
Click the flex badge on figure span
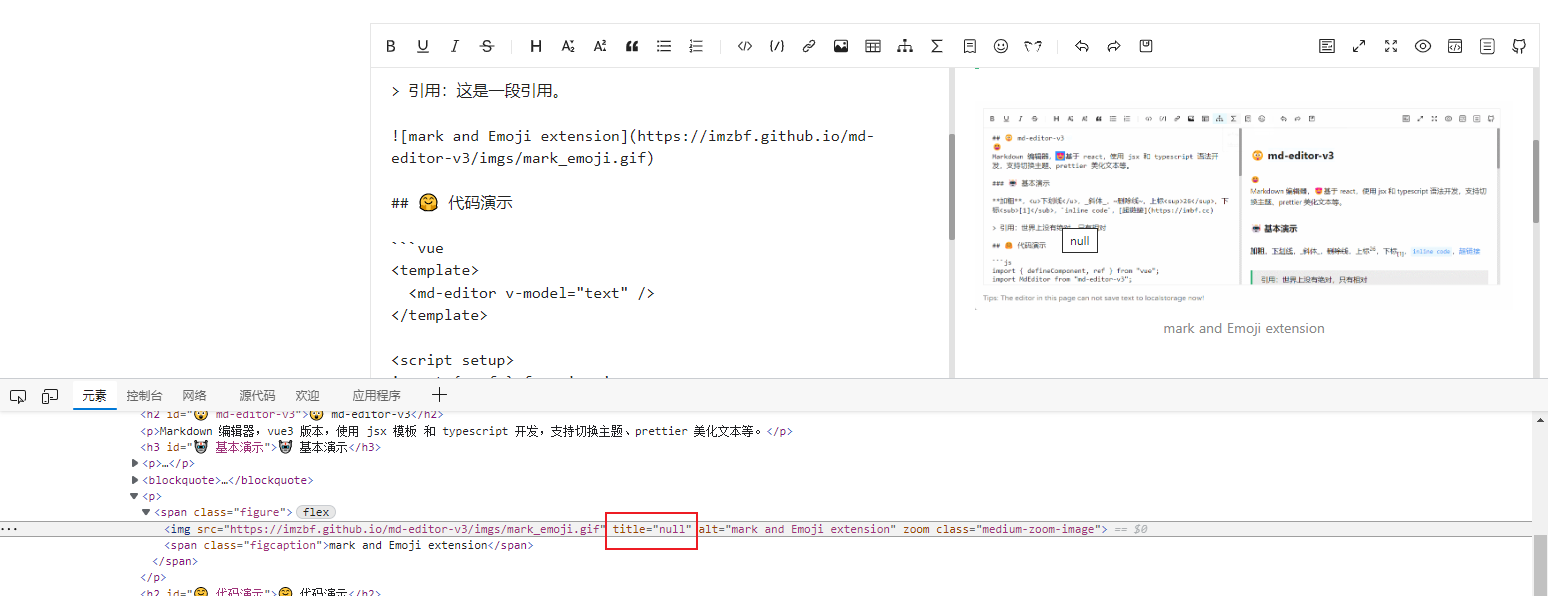[316, 512]
